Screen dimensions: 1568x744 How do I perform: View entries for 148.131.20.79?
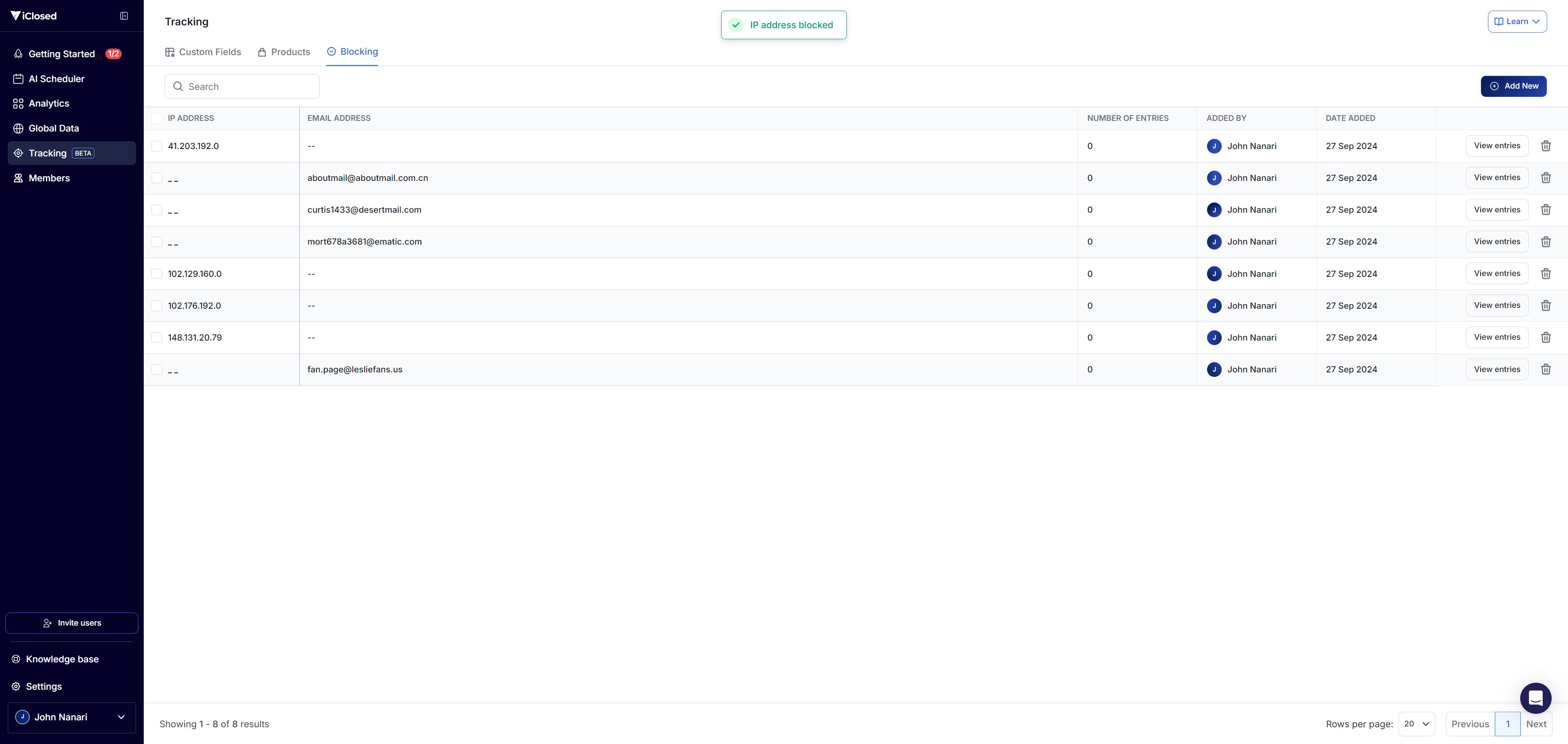point(1497,337)
